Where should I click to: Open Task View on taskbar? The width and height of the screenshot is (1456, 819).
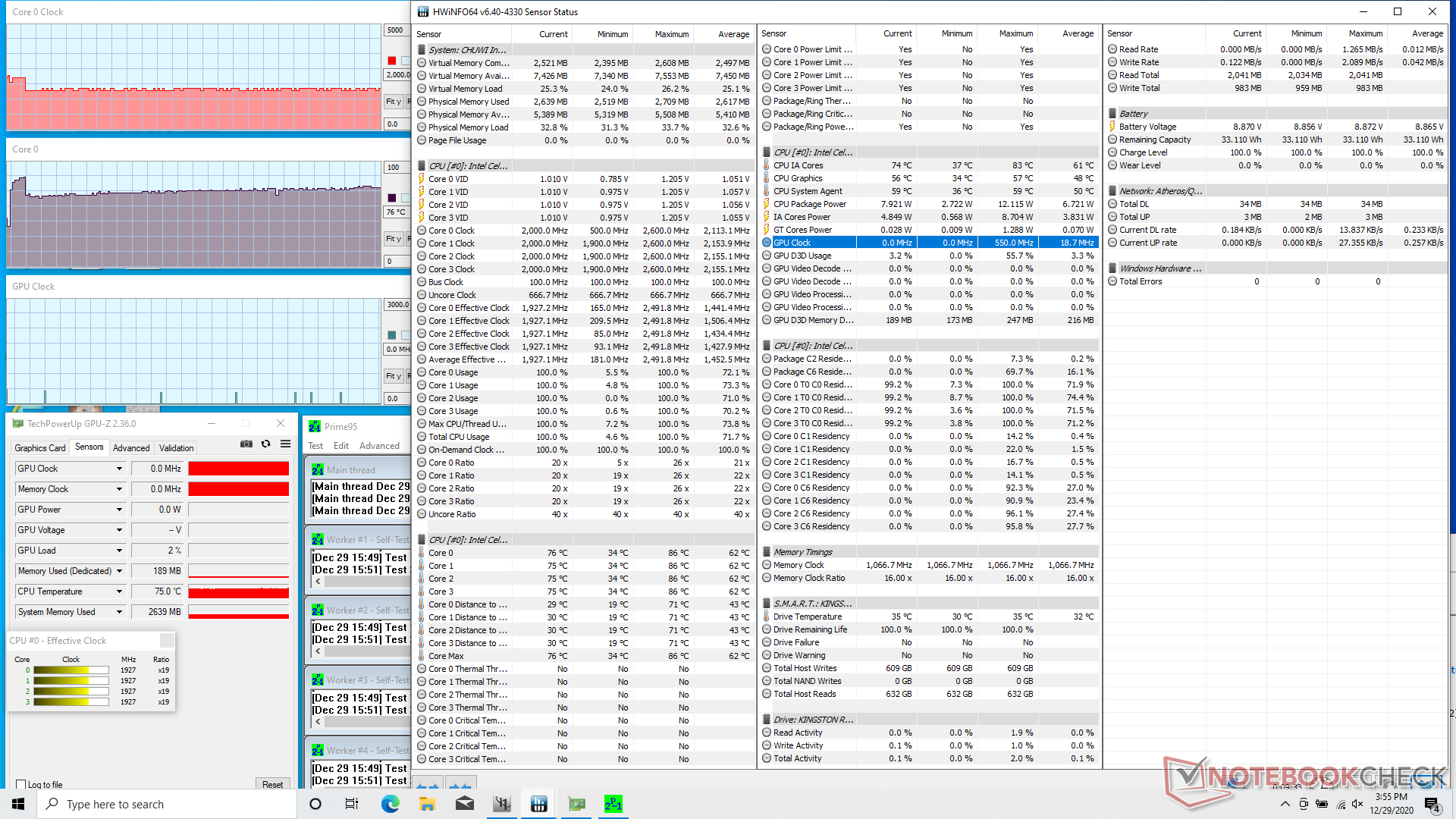pyautogui.click(x=351, y=804)
